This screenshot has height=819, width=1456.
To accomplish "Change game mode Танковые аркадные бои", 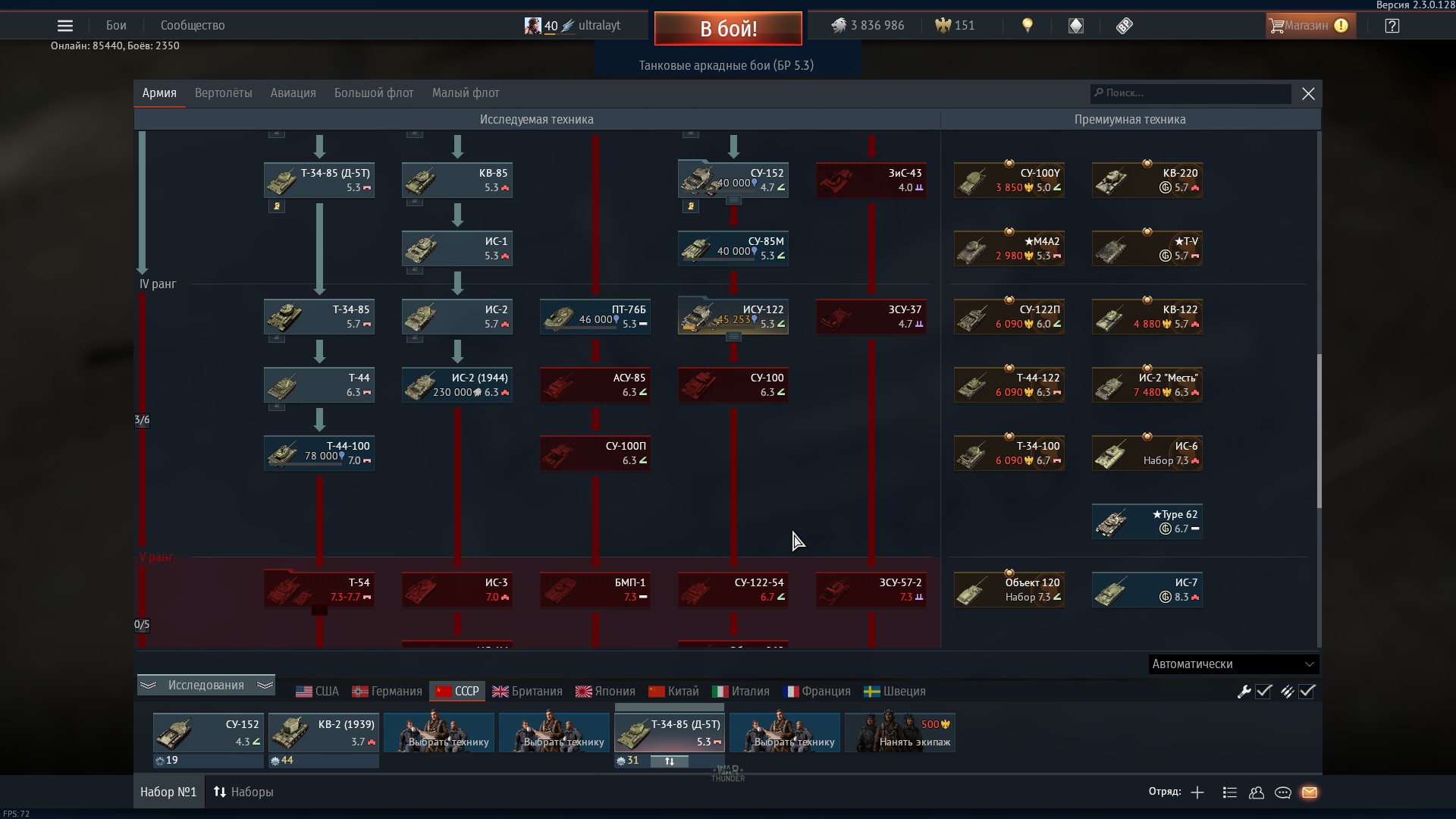I will click(x=726, y=65).
